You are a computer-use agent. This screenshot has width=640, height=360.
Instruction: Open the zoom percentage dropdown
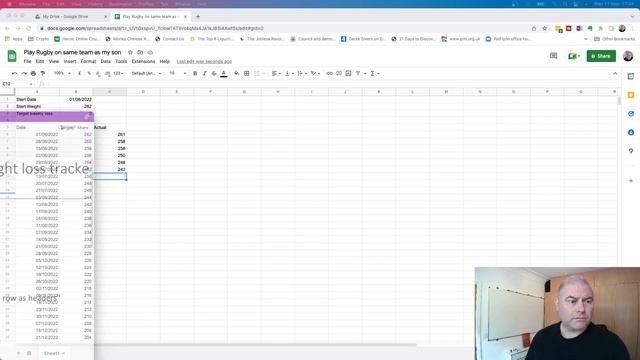point(62,73)
